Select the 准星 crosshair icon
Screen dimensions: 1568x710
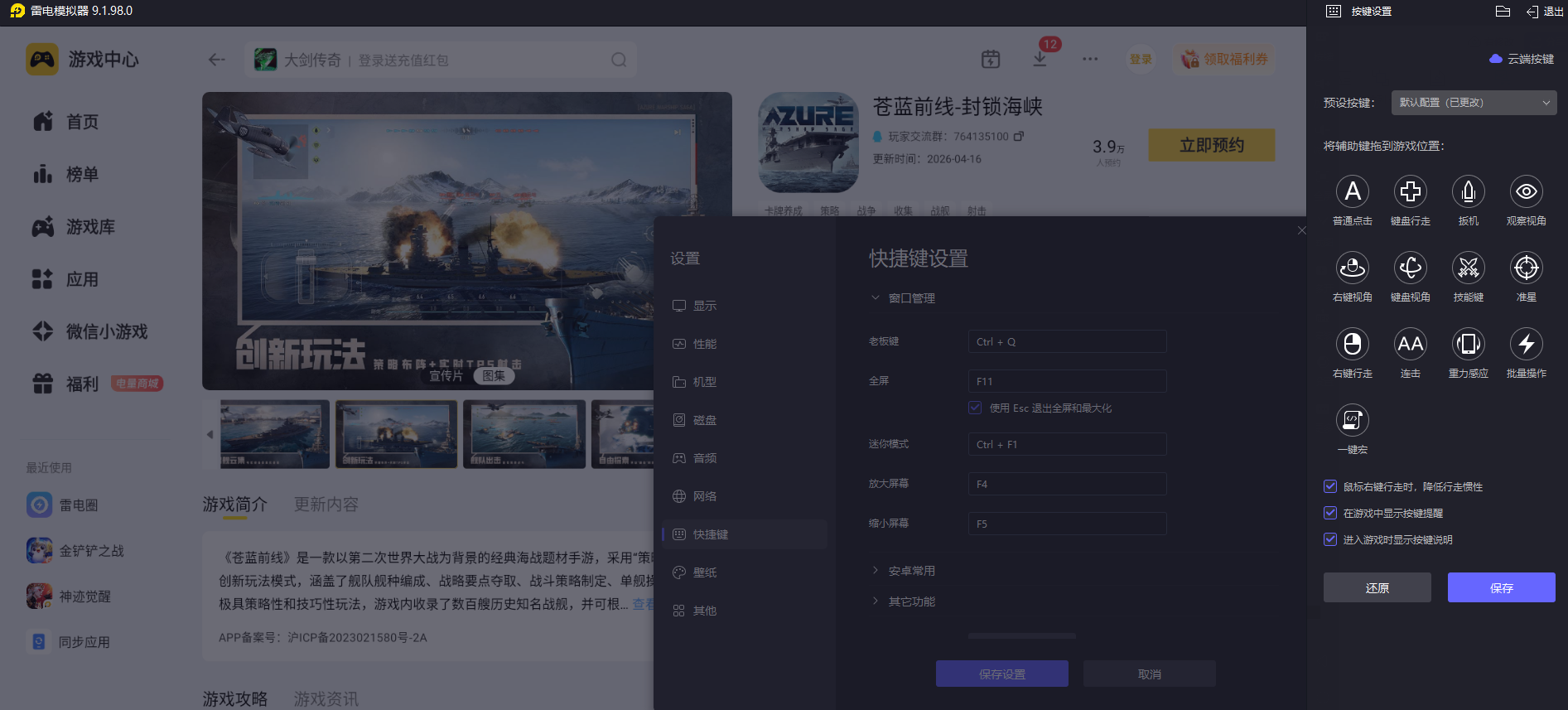1526,268
